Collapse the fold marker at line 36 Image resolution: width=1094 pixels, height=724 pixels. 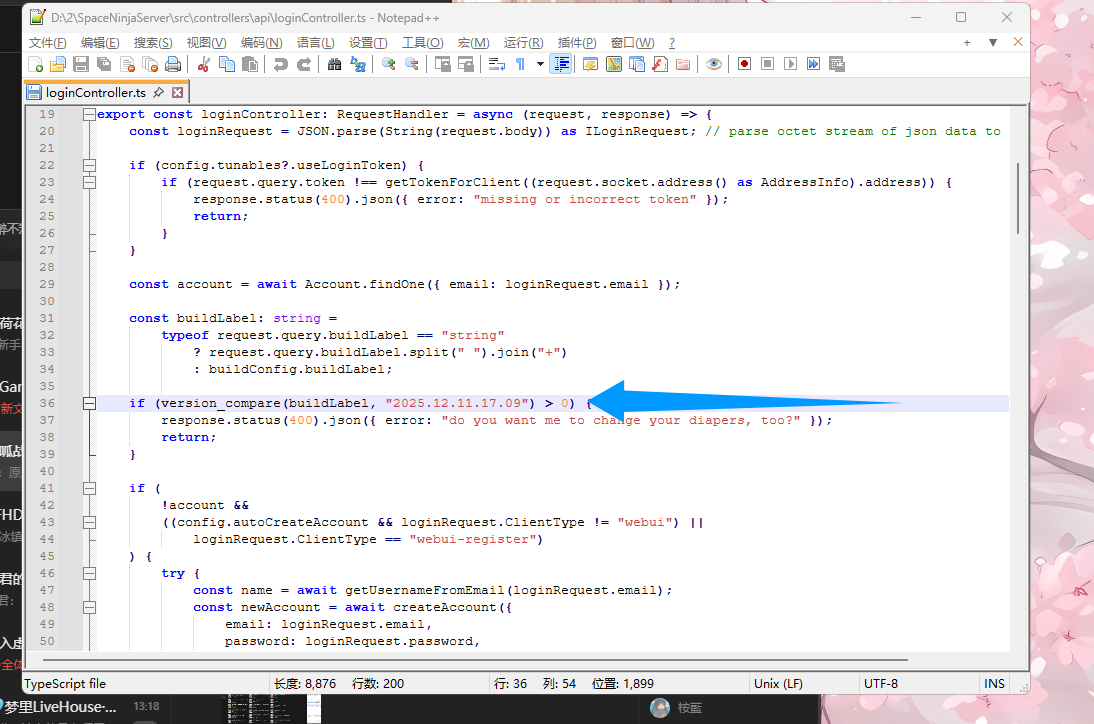click(x=89, y=403)
